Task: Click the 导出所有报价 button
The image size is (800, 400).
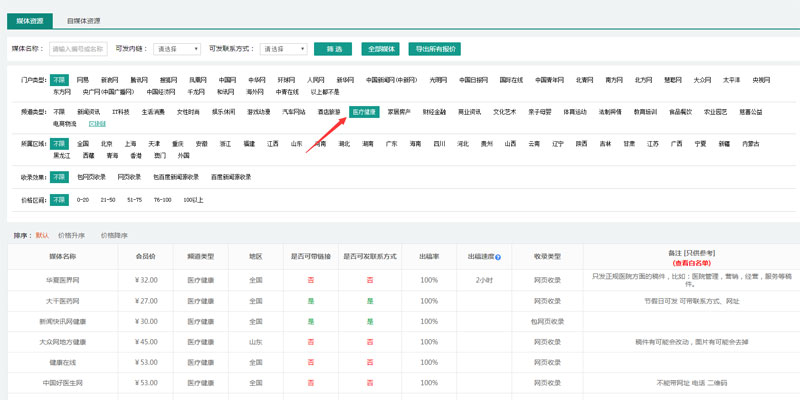Action: (435, 49)
